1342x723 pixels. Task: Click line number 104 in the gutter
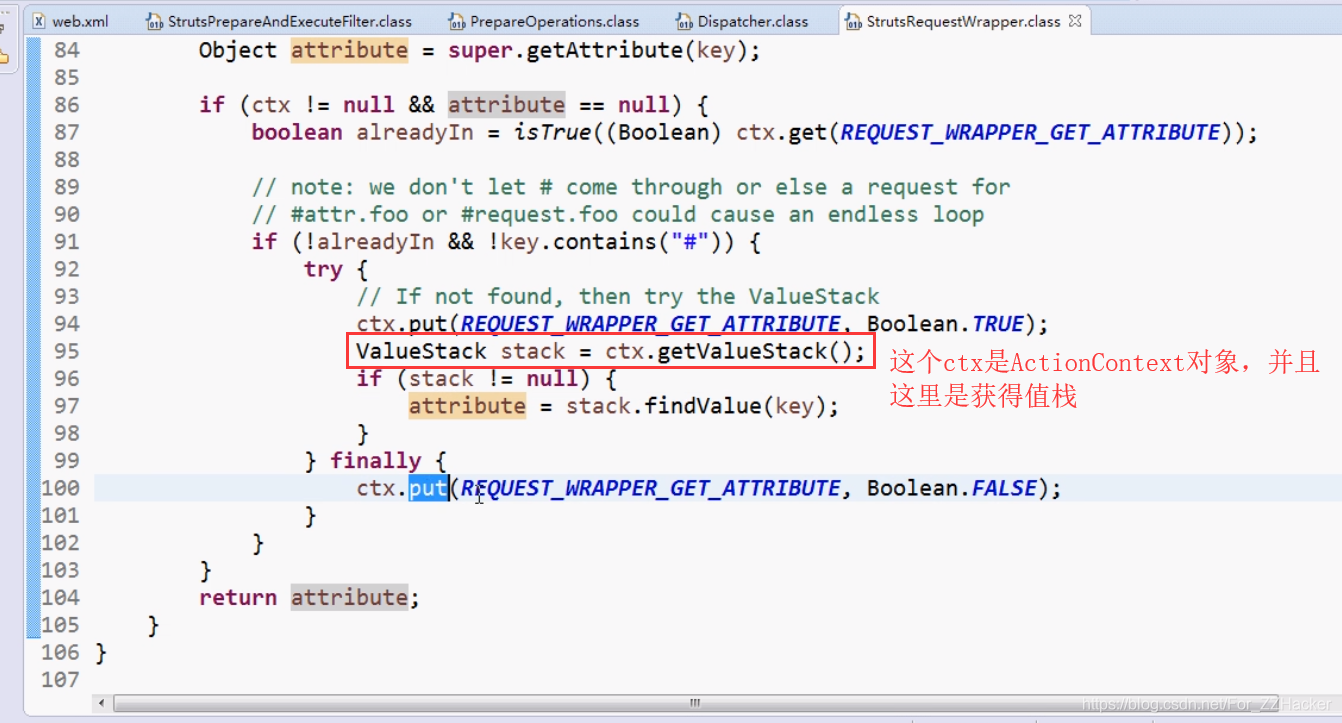click(60, 597)
